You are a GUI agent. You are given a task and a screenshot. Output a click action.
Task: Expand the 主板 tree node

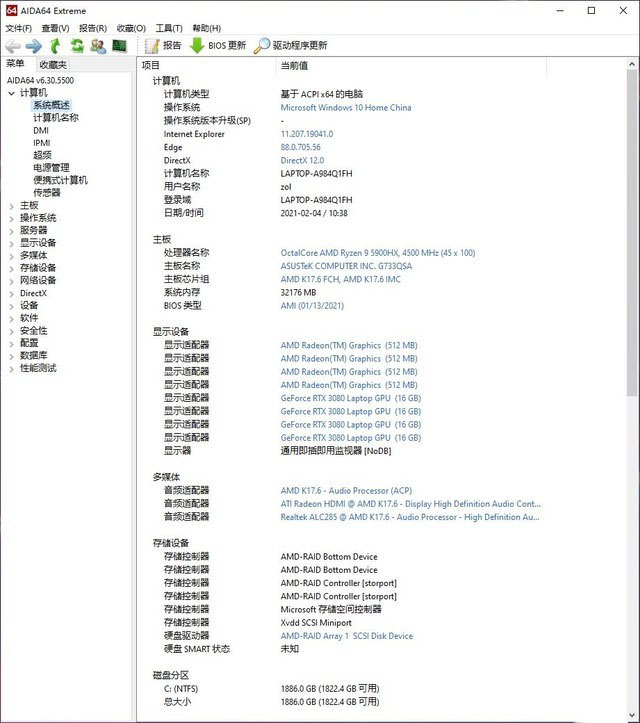coord(12,206)
